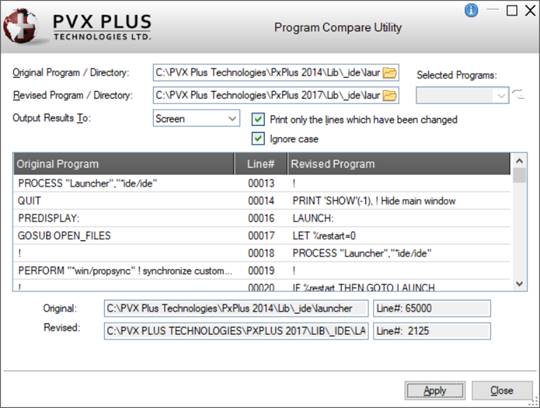Click the blue info icon
The width and height of the screenshot is (540, 408).
click(471, 10)
